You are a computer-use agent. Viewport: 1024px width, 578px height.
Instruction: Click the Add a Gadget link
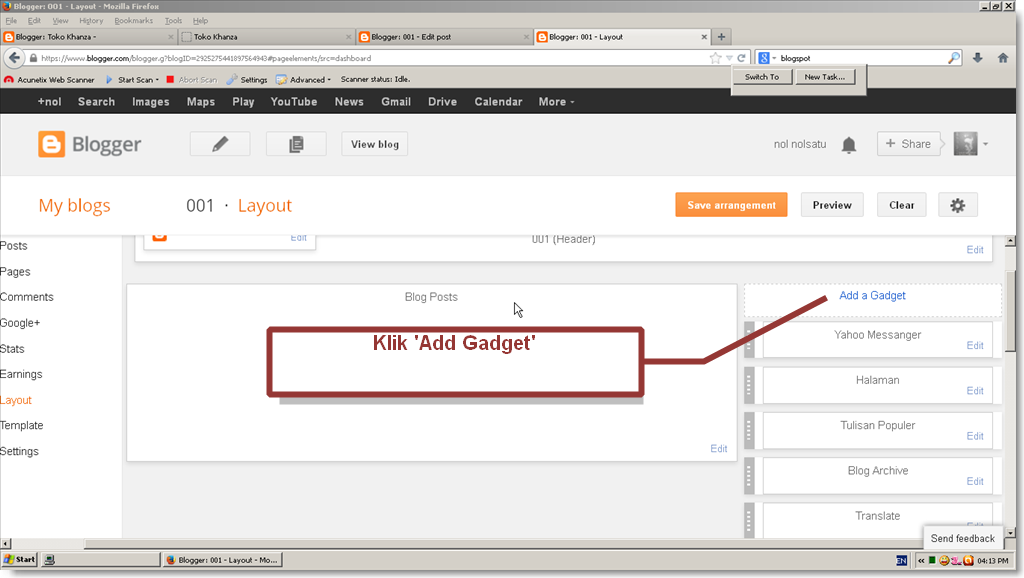click(872, 296)
